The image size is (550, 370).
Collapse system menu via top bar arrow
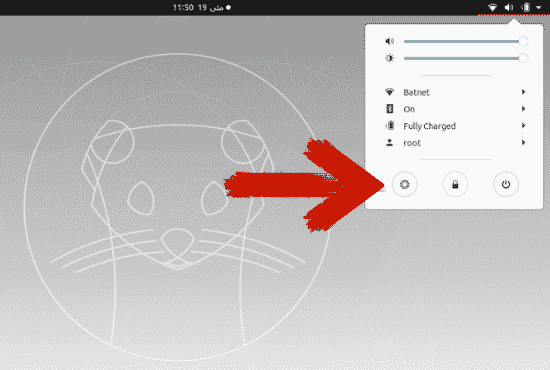[538, 7]
